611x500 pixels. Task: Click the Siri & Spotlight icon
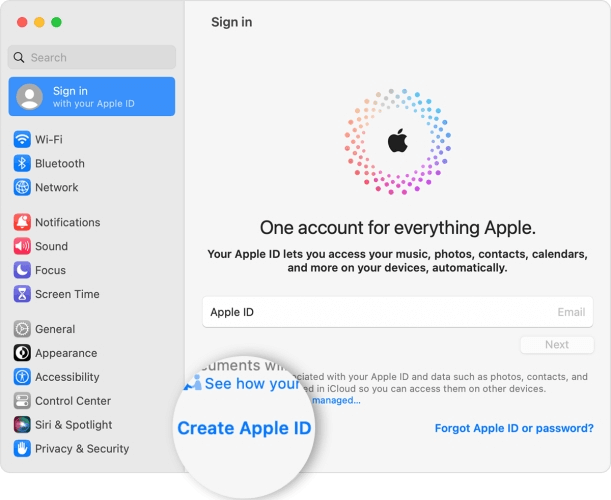pos(22,425)
